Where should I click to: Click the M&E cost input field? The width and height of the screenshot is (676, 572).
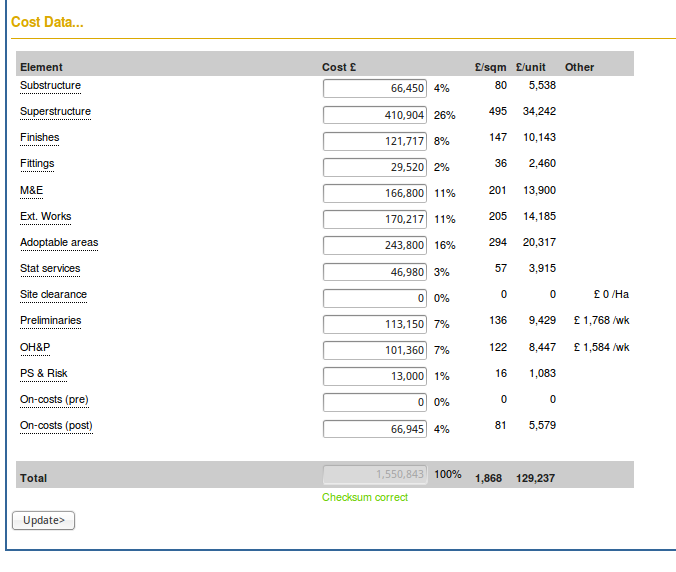click(375, 193)
